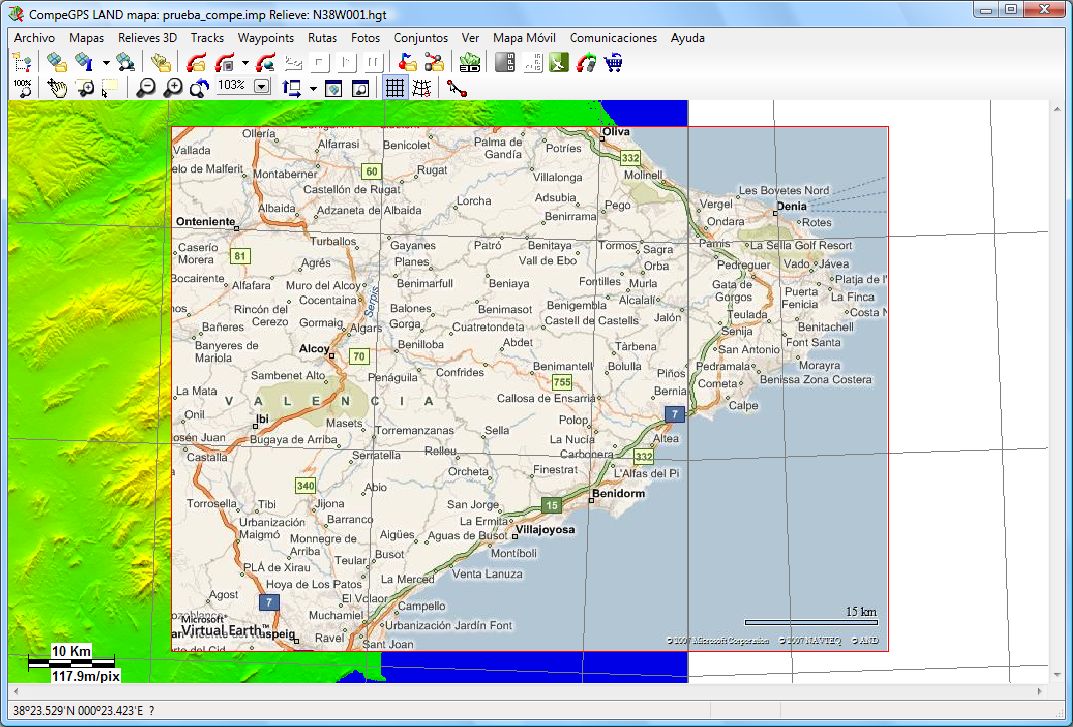
Task: Click the zoom in magnifier
Action: point(173,88)
